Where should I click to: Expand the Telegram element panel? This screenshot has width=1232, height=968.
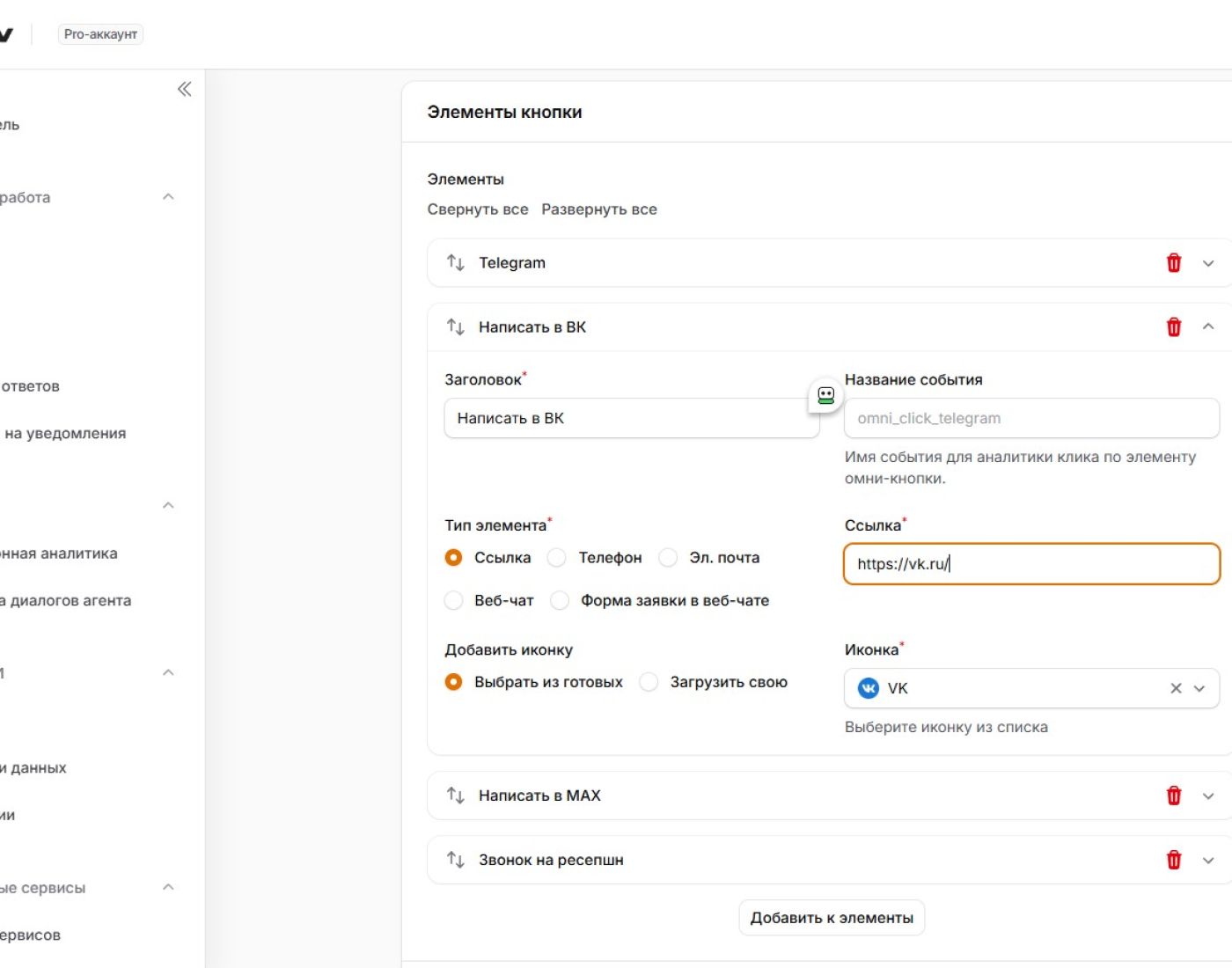(x=1208, y=263)
